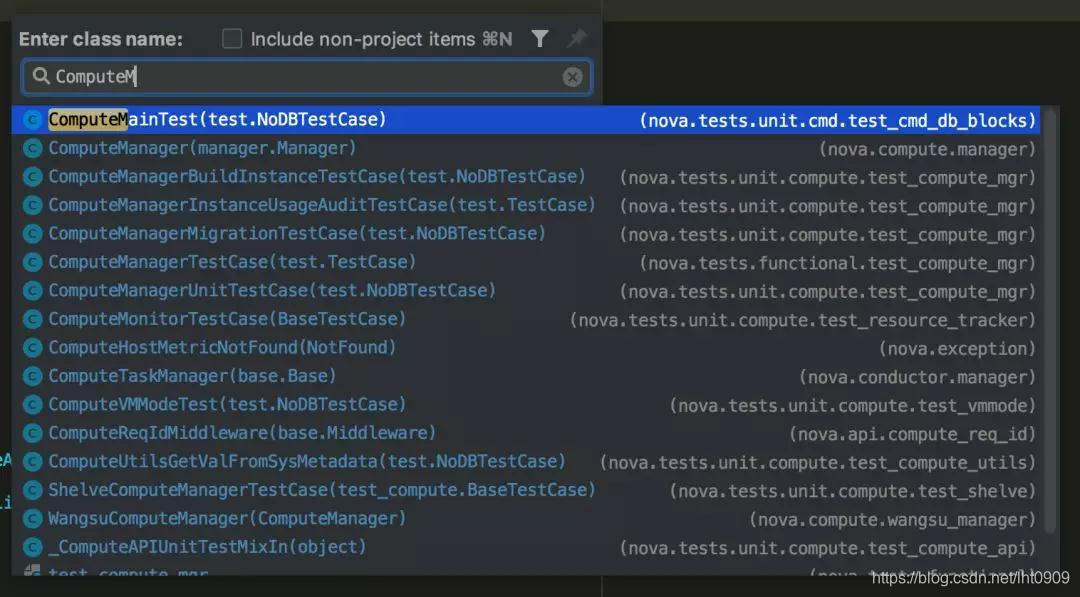Open ComputeReqIdMiddleware class
The image size is (1080, 597).
[526, 433]
